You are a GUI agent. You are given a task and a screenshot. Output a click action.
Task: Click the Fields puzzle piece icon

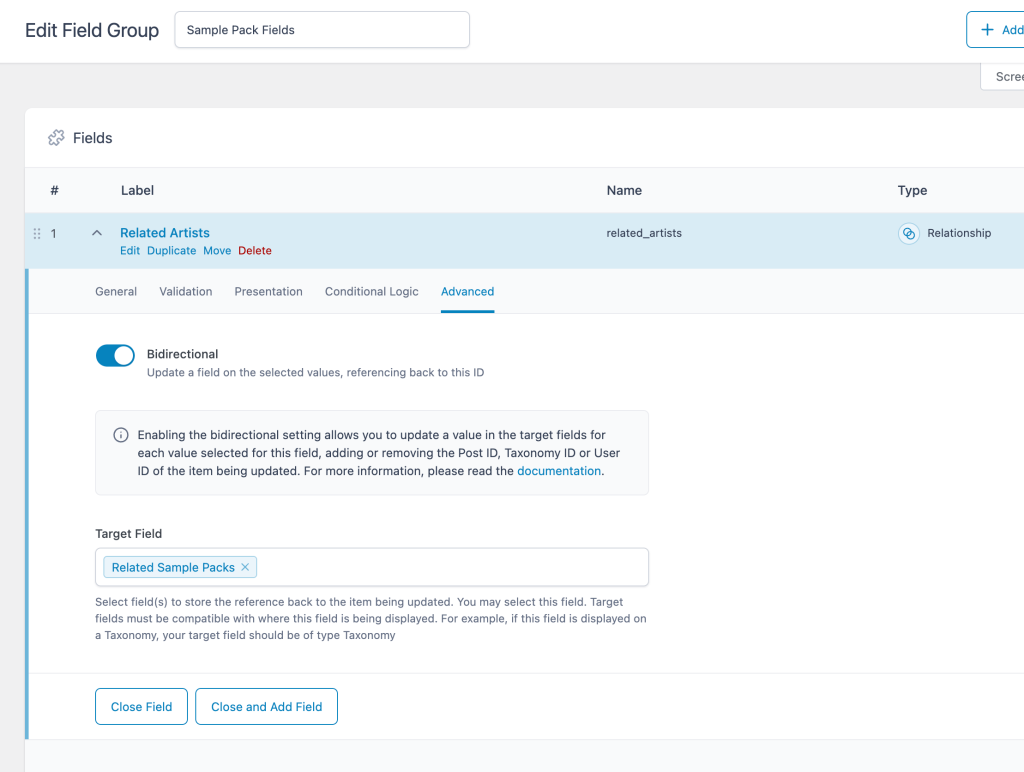click(56, 138)
